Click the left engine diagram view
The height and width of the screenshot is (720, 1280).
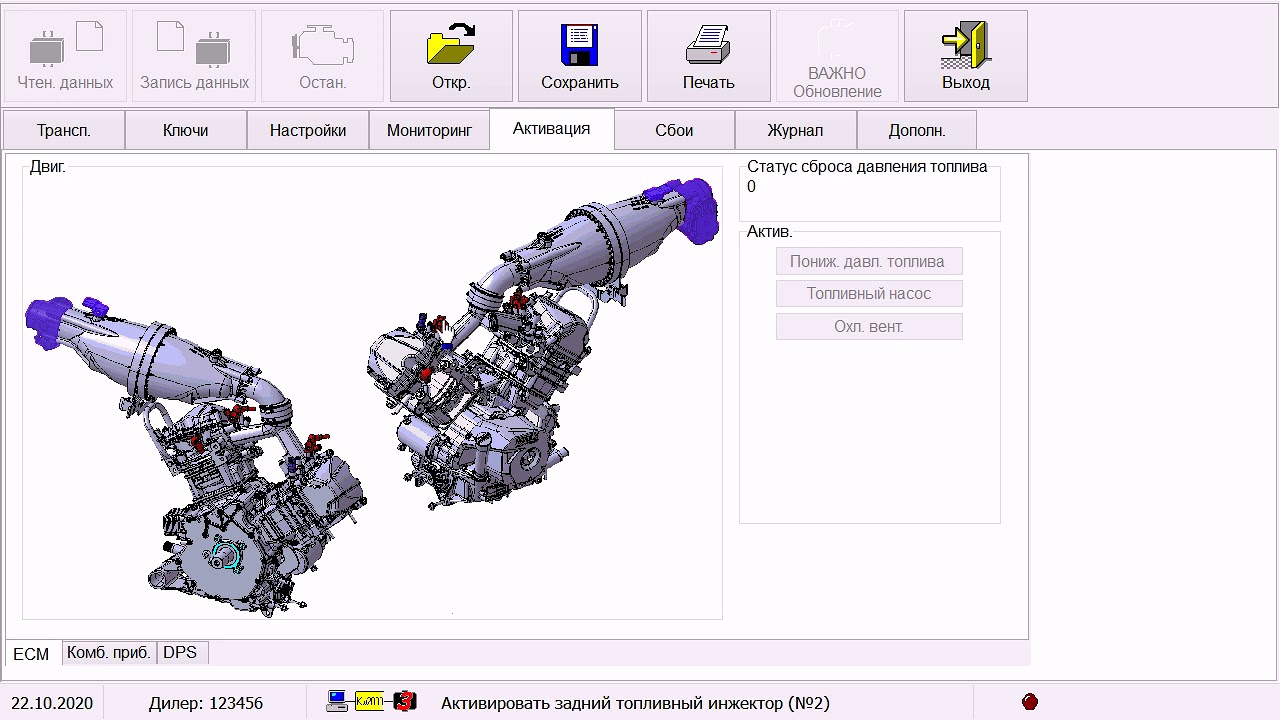tap(195, 455)
